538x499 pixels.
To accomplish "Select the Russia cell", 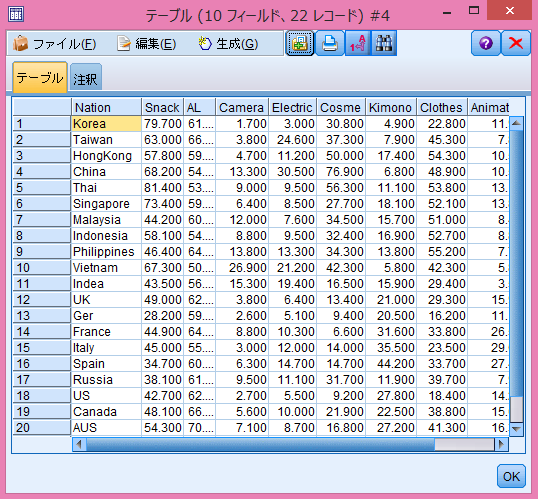I will (106, 380).
